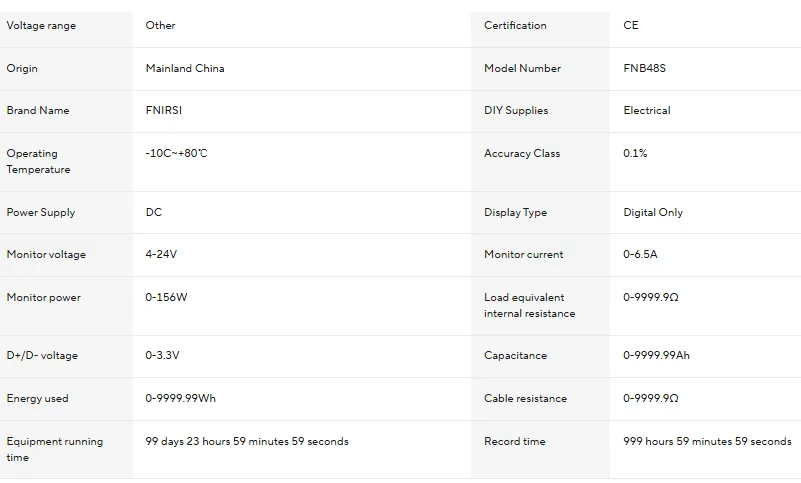Click the DIY Supplies label
The height and width of the screenshot is (483, 801).
pos(516,111)
